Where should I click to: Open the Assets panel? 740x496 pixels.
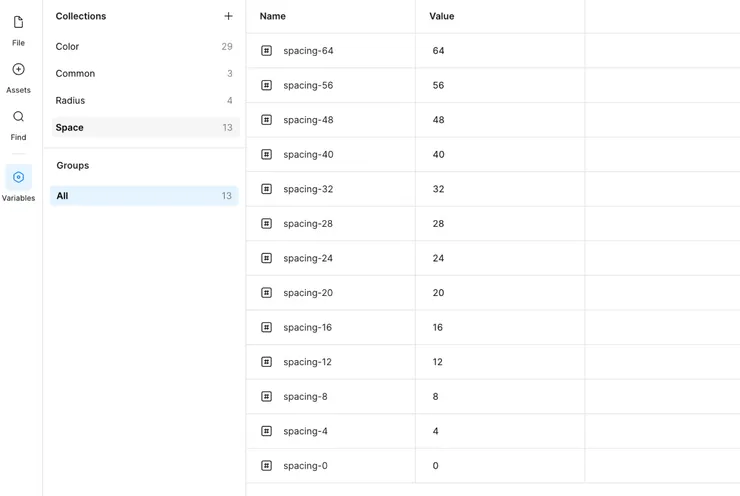pyautogui.click(x=18, y=70)
